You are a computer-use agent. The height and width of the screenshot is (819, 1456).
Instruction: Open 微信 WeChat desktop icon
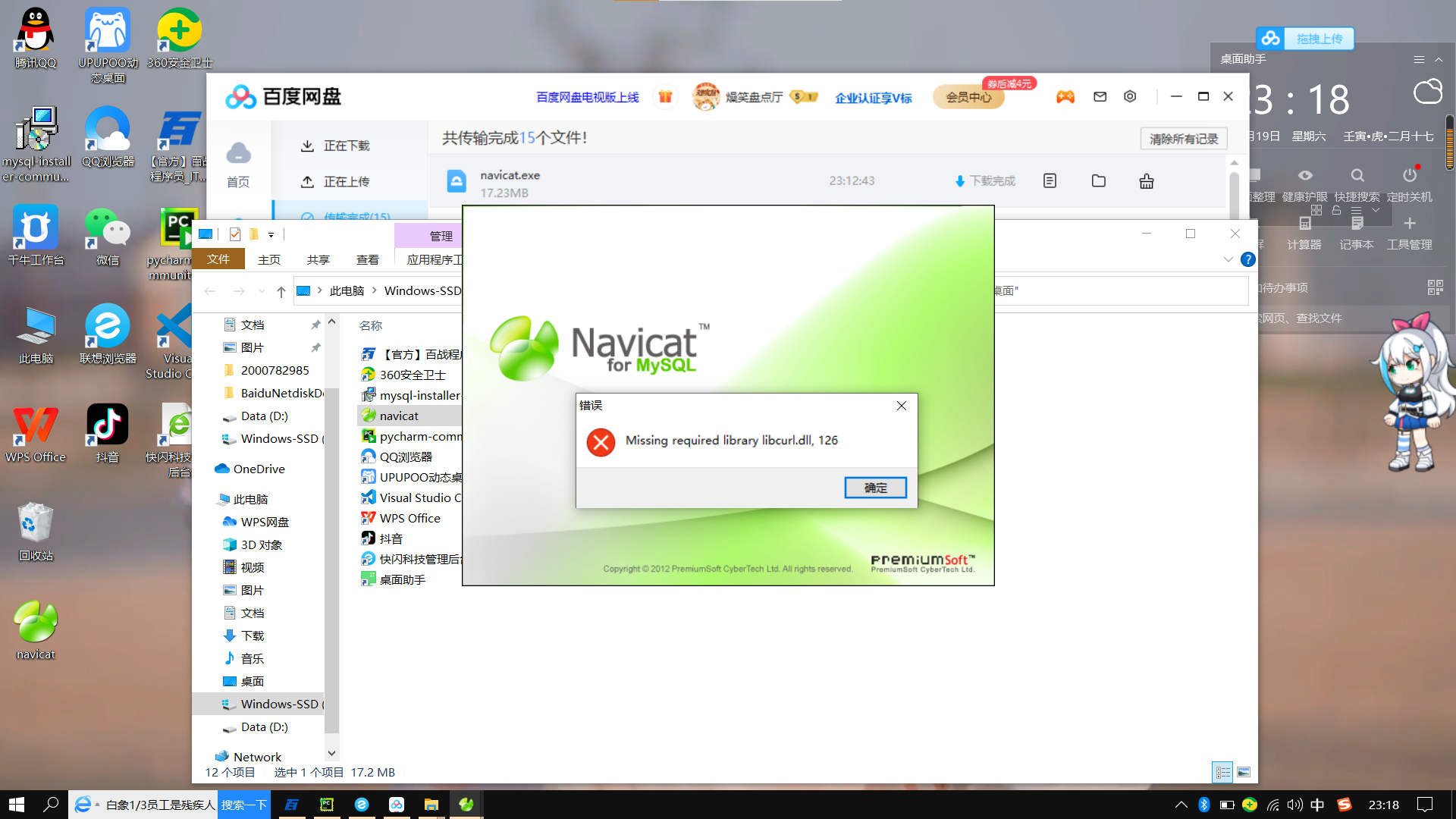[108, 235]
